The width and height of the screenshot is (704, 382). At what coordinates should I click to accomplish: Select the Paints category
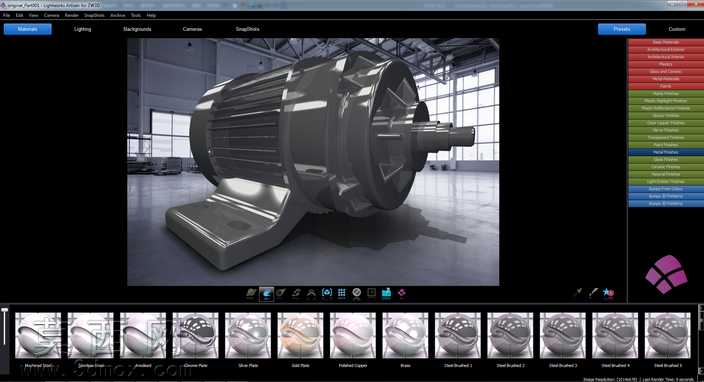tap(665, 86)
